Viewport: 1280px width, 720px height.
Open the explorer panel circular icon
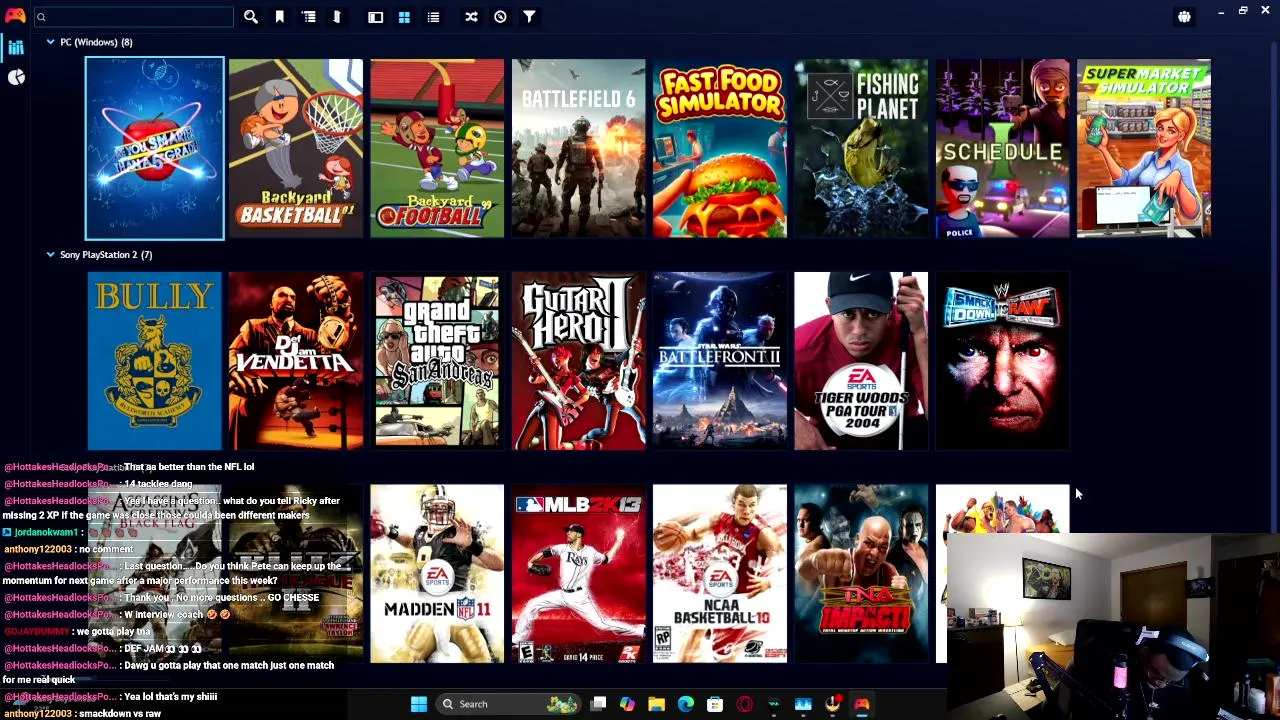(x=500, y=16)
